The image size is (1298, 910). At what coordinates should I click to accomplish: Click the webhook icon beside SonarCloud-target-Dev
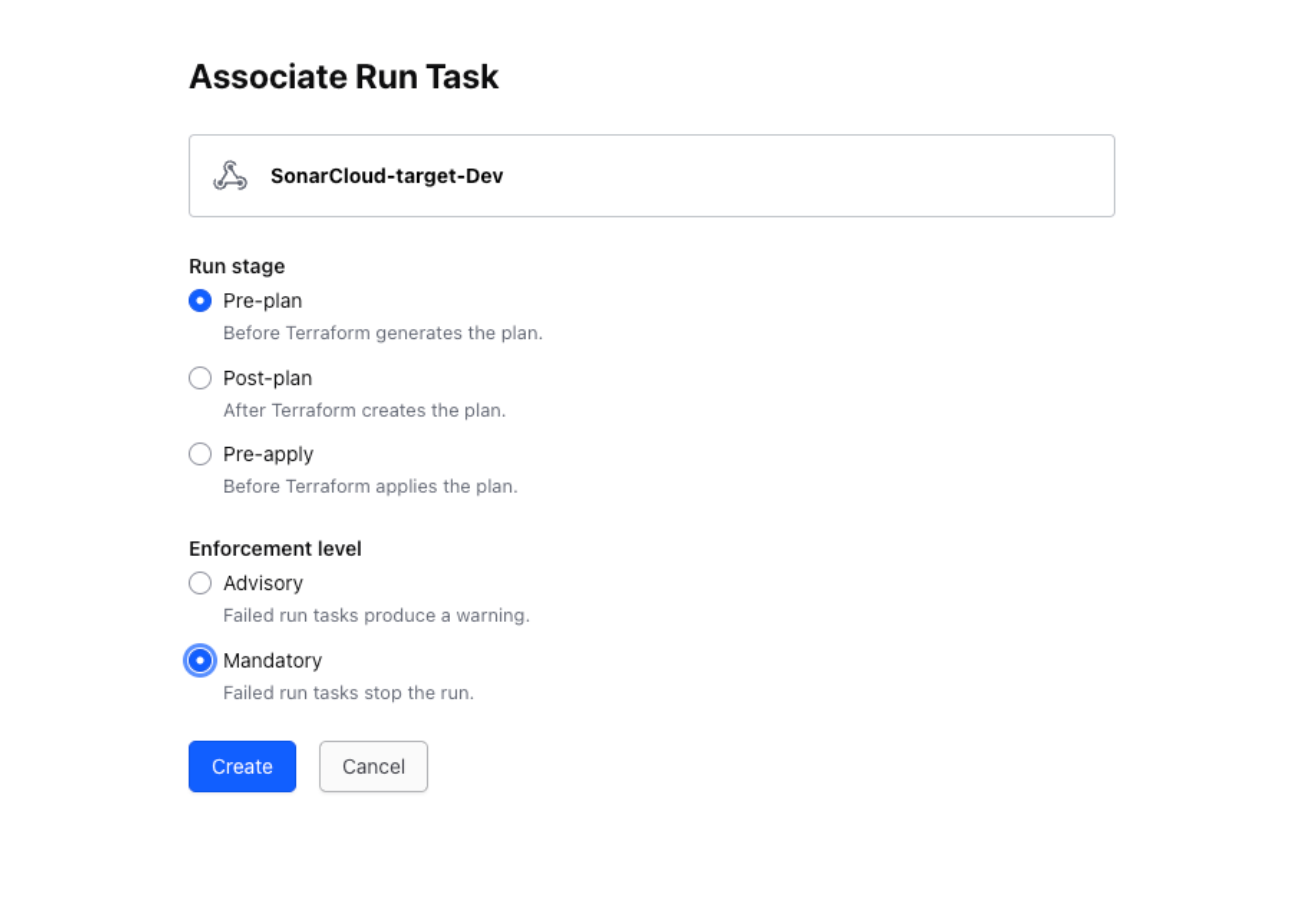pos(230,176)
